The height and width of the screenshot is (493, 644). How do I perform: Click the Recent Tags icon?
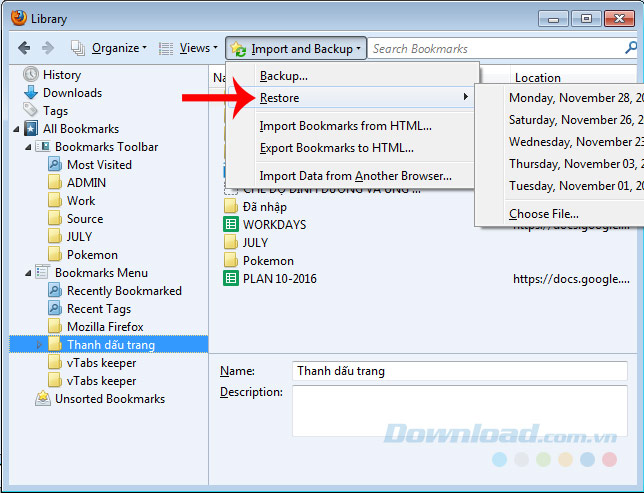[x=55, y=308]
